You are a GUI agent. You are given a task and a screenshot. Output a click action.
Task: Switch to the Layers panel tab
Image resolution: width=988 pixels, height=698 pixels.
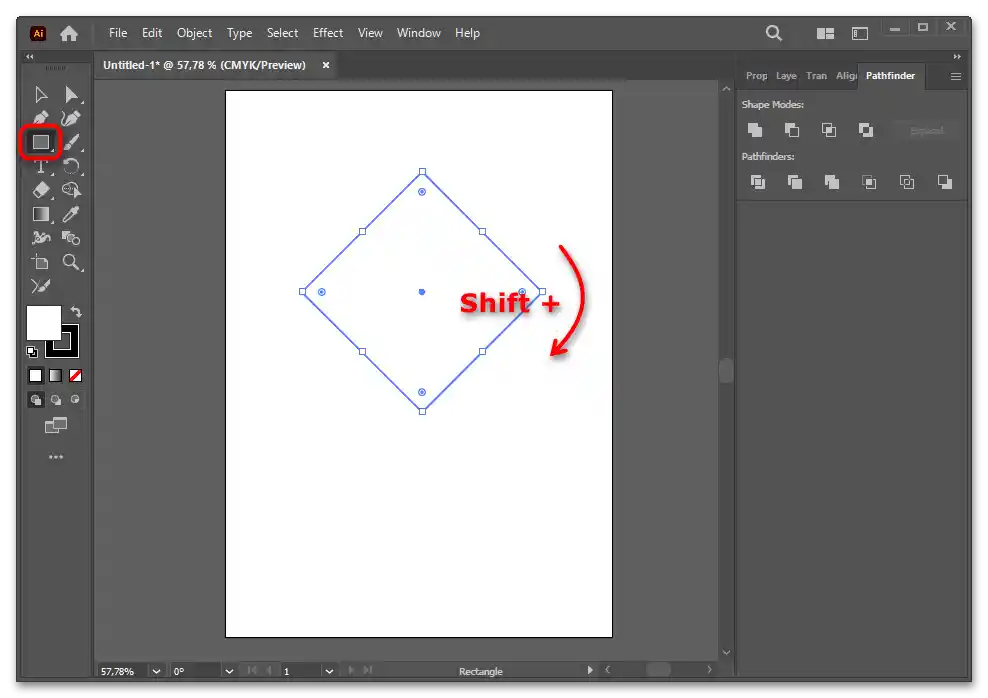786,76
